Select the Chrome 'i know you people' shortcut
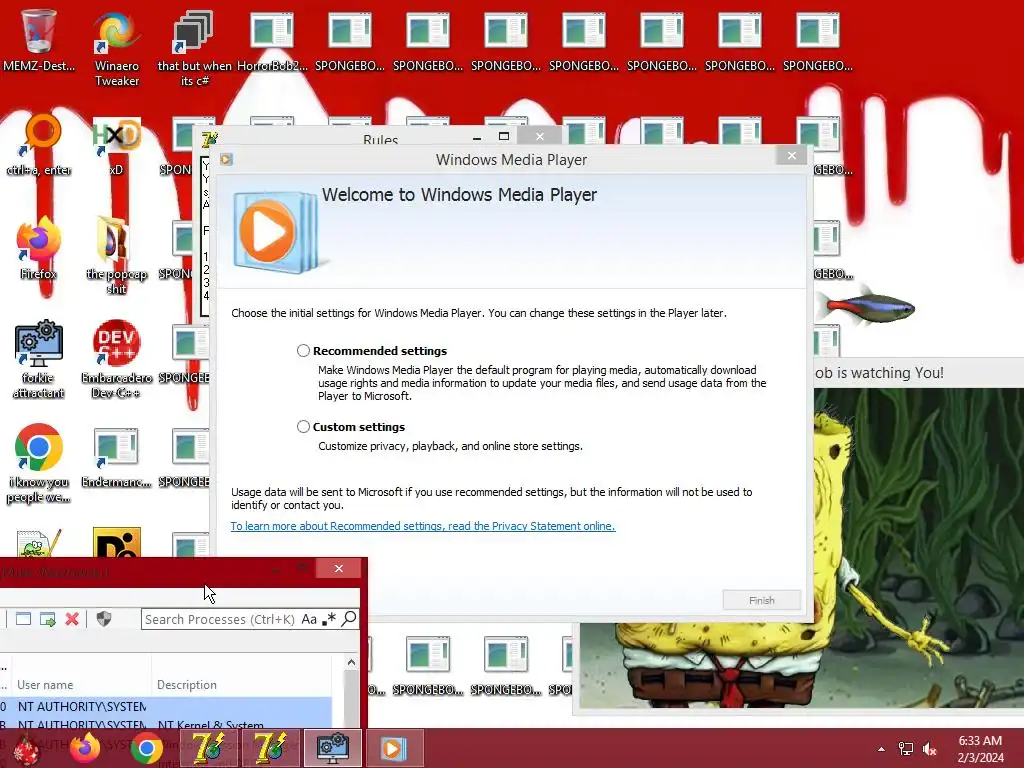Screen dimensions: 1024x768 pos(39,464)
